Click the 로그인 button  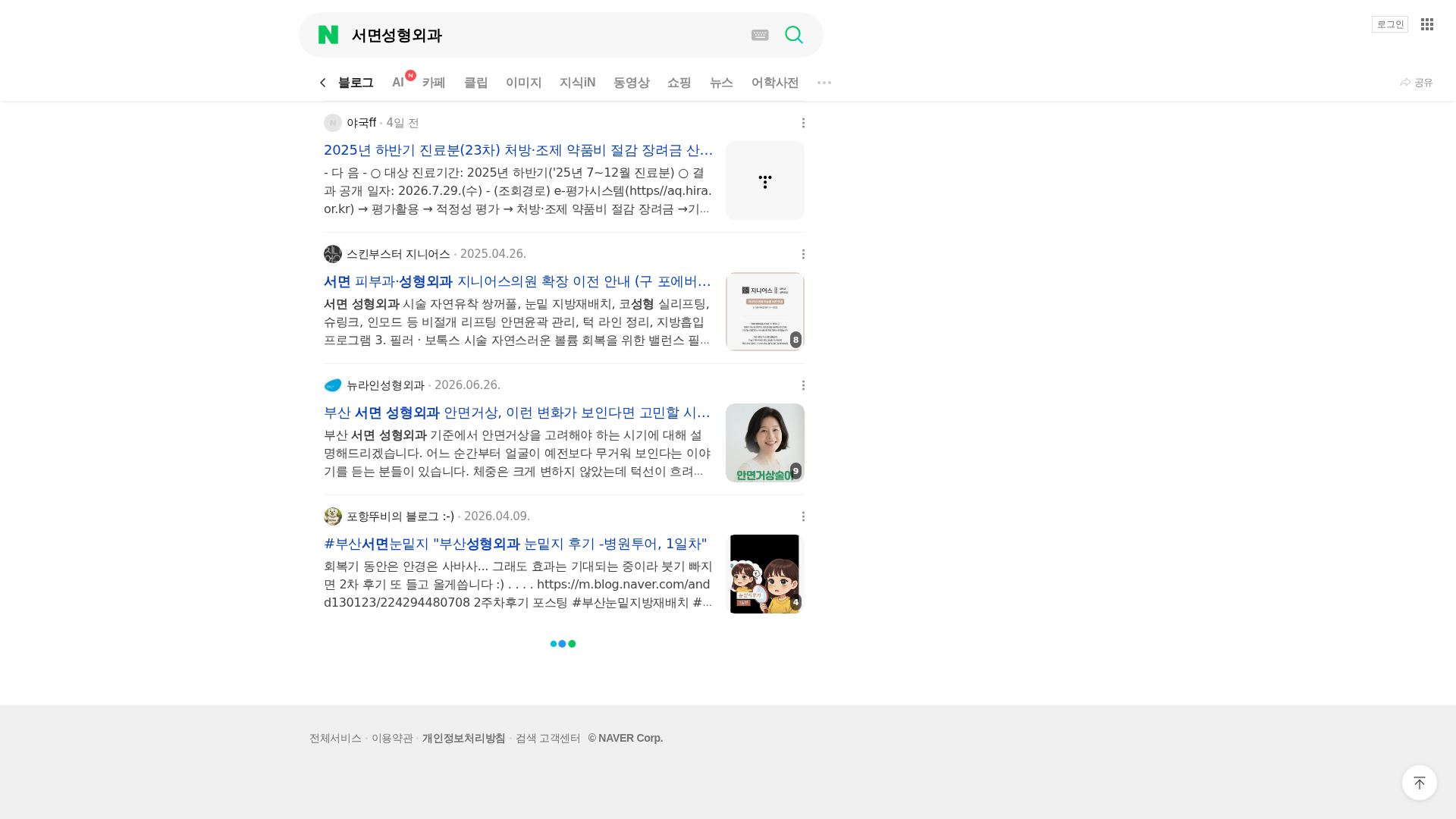point(1390,24)
